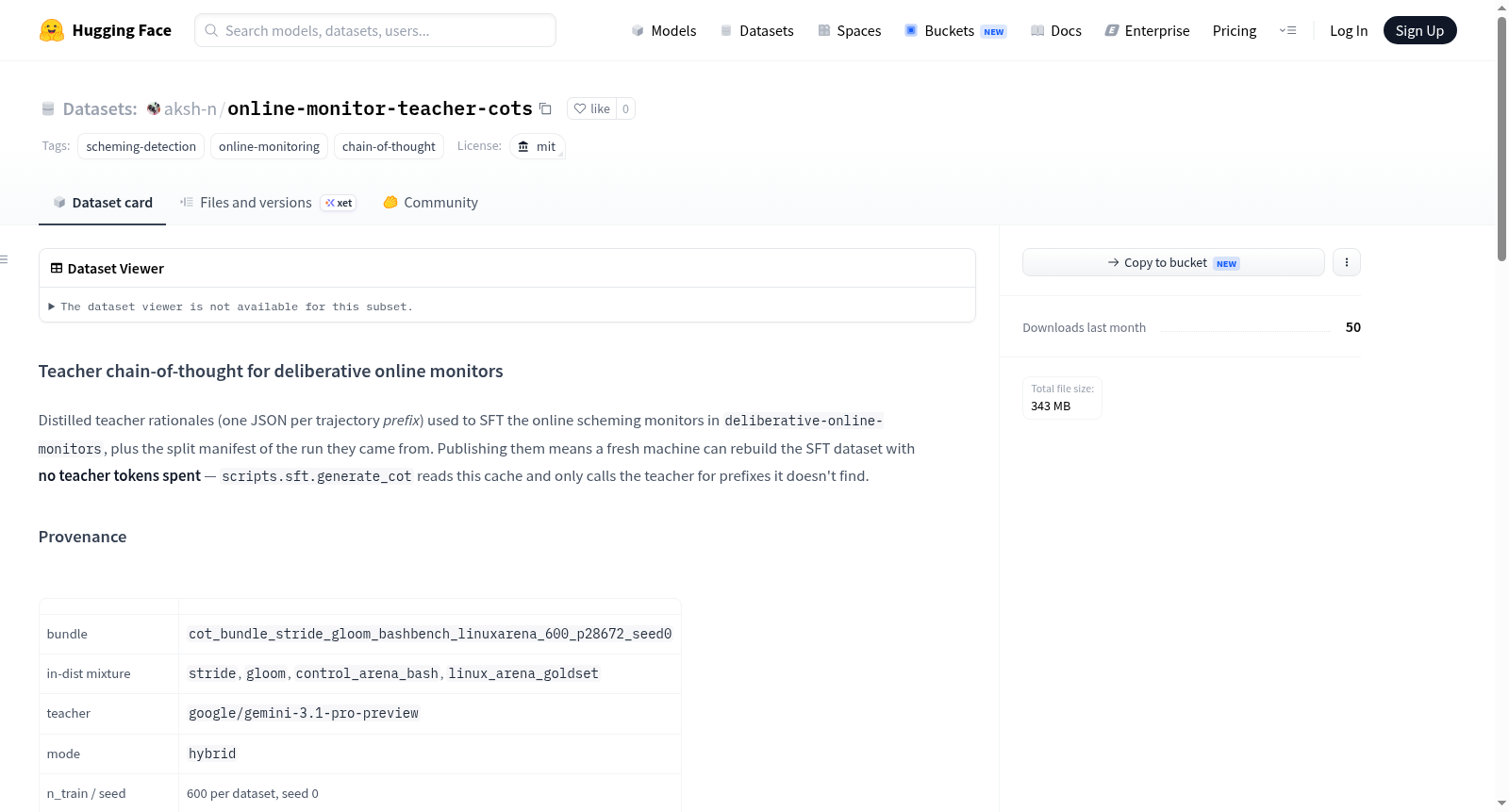Screen dimensions: 1509x812
Task: Click the Teacher chain-of-thought heading
Action: (271, 371)
